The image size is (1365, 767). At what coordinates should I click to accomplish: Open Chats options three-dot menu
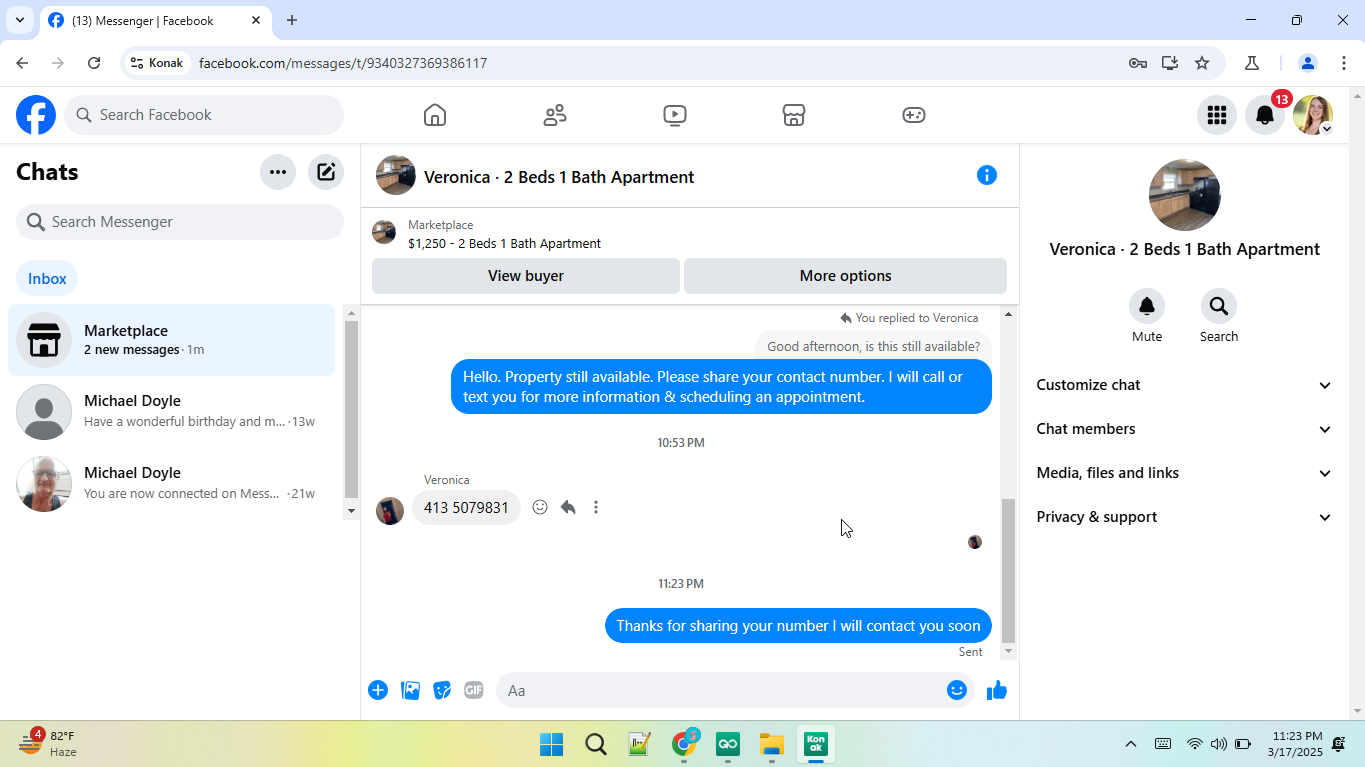coord(278,172)
